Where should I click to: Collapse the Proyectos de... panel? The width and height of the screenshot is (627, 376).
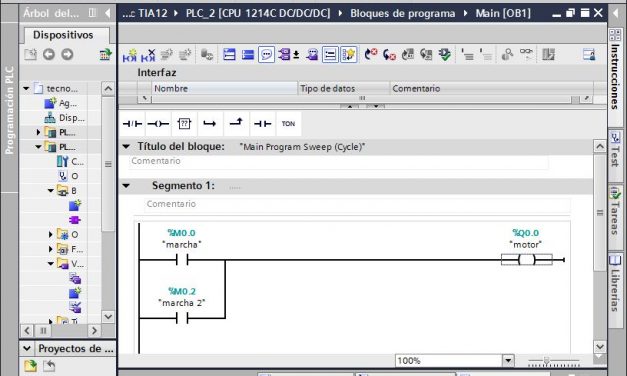[27, 348]
